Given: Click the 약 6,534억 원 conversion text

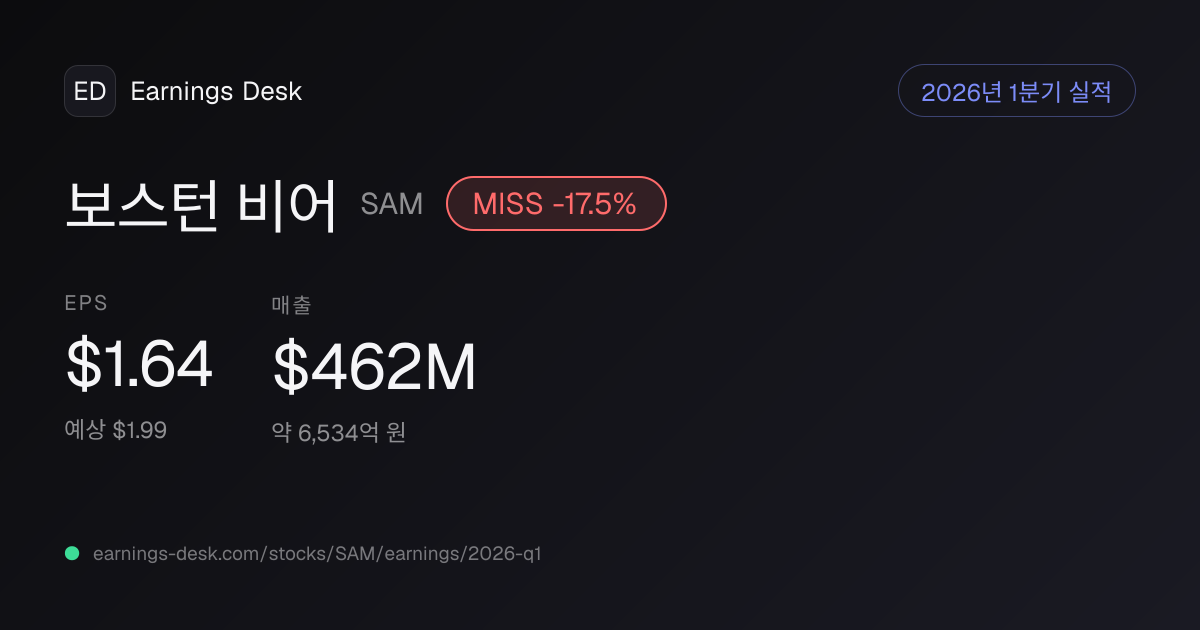Looking at the screenshot, I should (339, 433).
